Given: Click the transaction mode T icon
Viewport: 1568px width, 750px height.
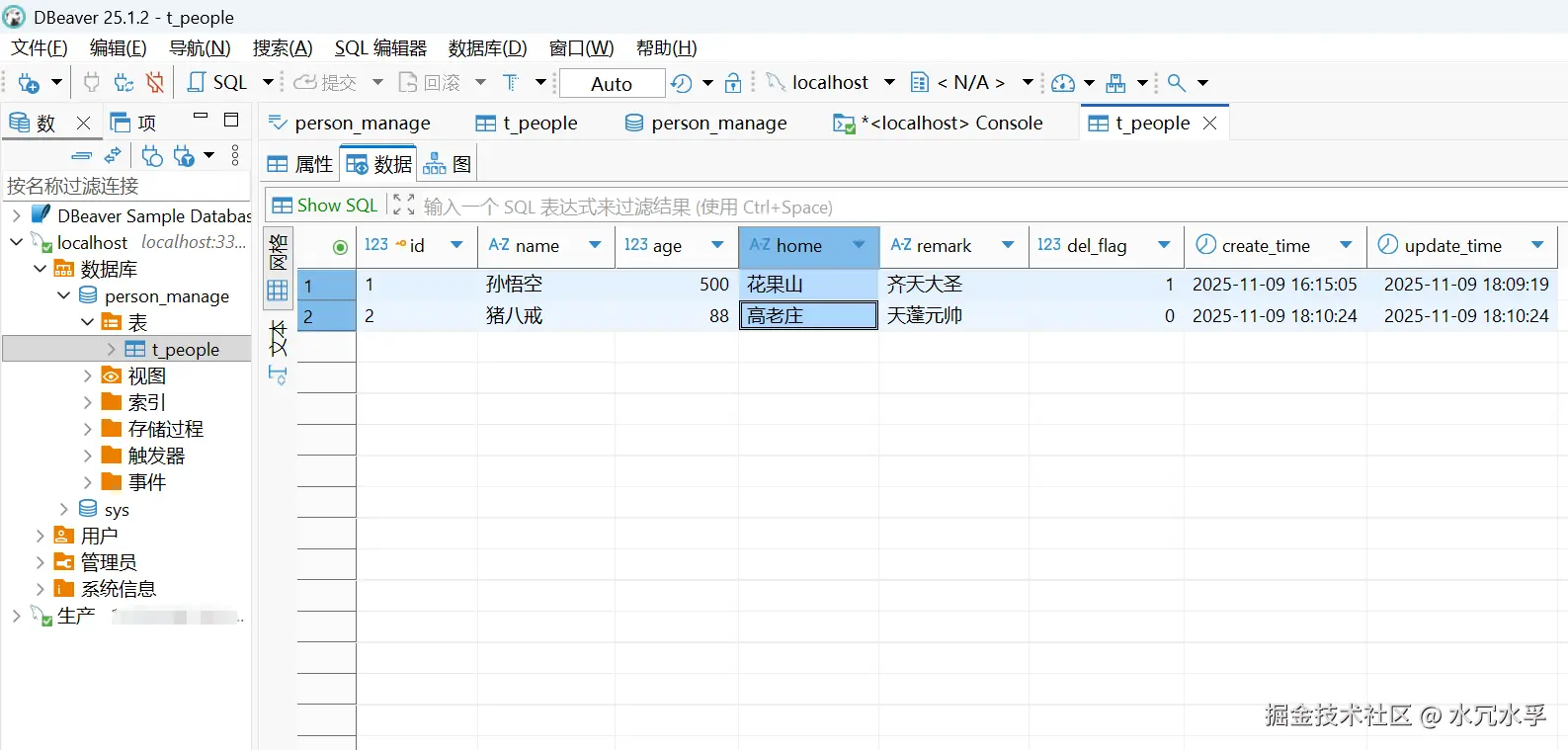Looking at the screenshot, I should [x=511, y=83].
